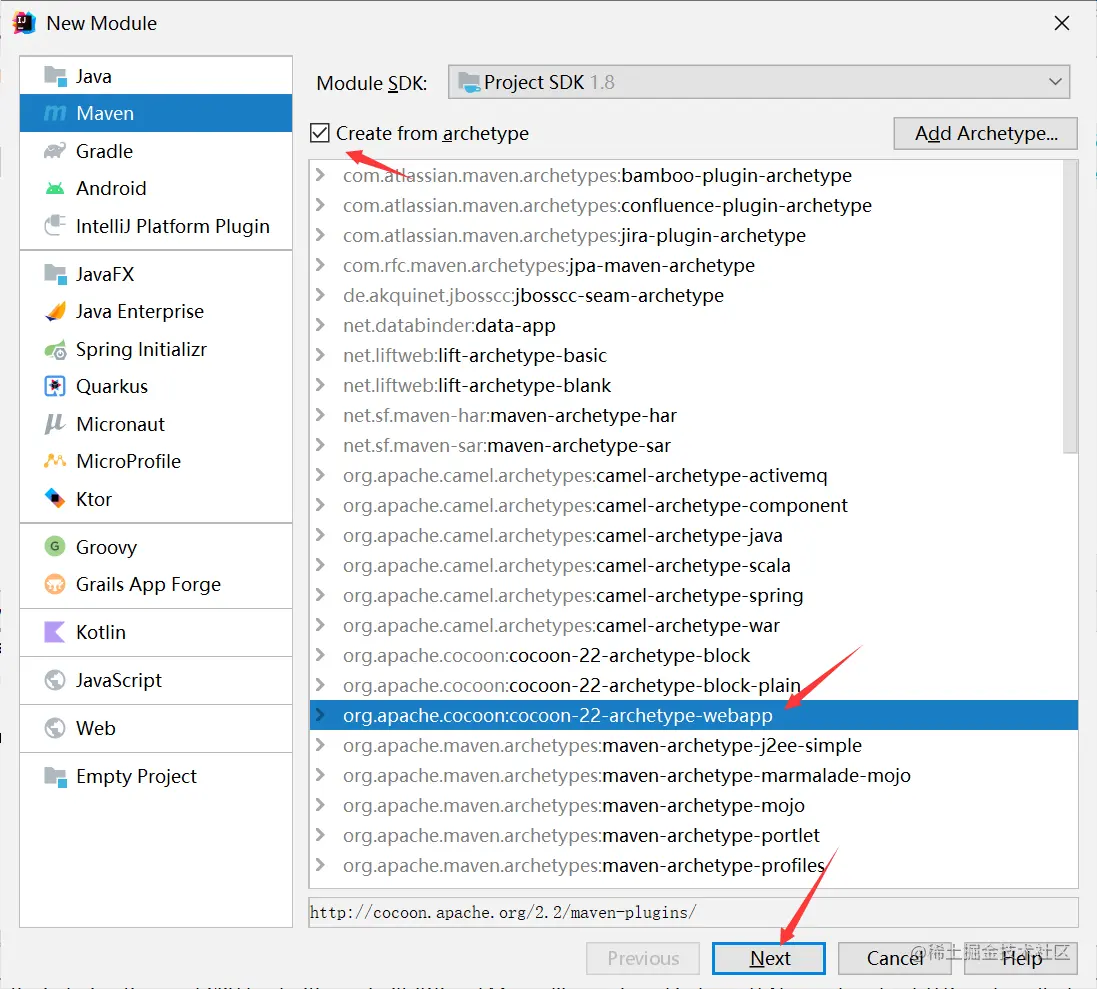1097x989 pixels.
Task: Select maven-archetype-har row
Action: (693, 415)
